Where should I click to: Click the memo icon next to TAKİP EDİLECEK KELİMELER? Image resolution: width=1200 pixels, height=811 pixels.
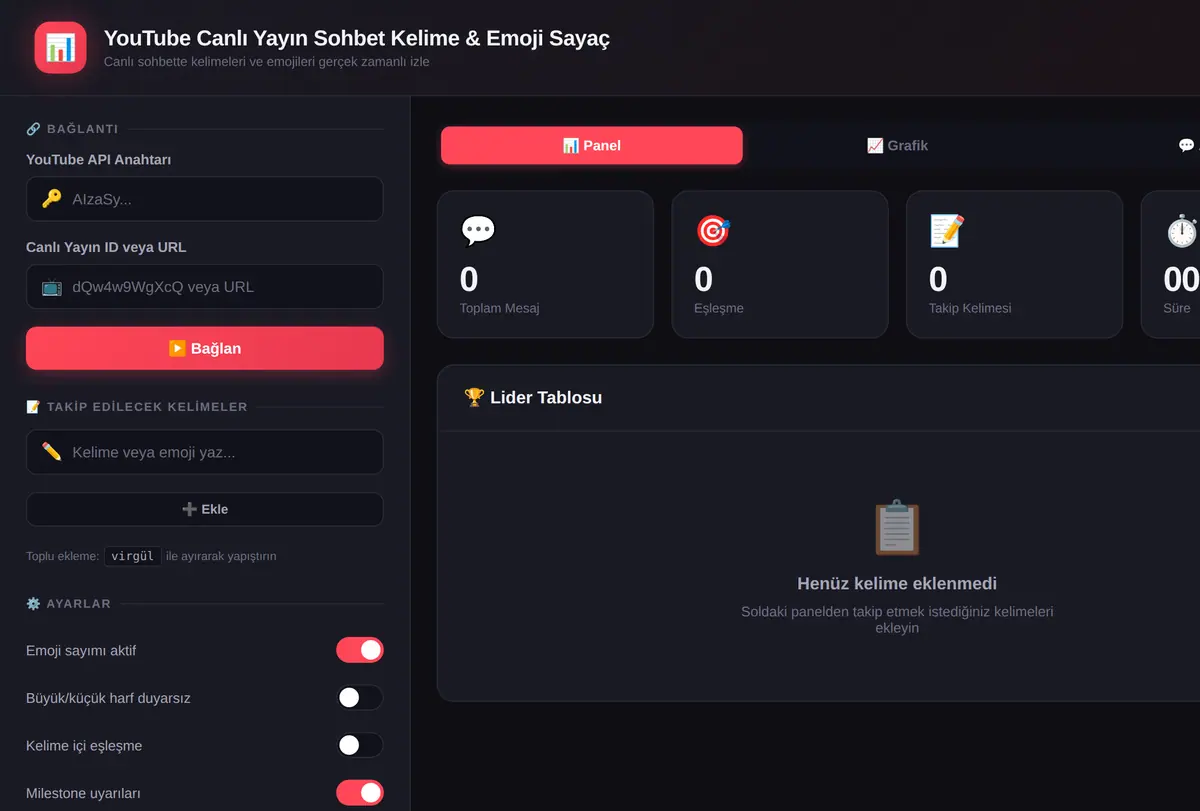[x=33, y=407]
